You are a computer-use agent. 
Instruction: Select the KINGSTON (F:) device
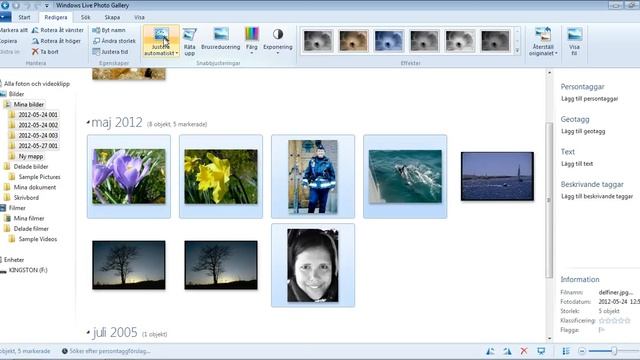pyautogui.click(x=28, y=270)
